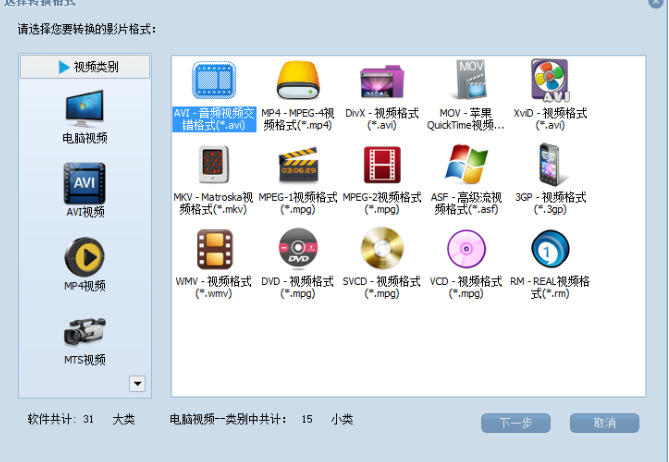Screen dimensions: 669x462
Task: Pick the RM REAL video format icon
Action: pyautogui.click(x=550, y=249)
